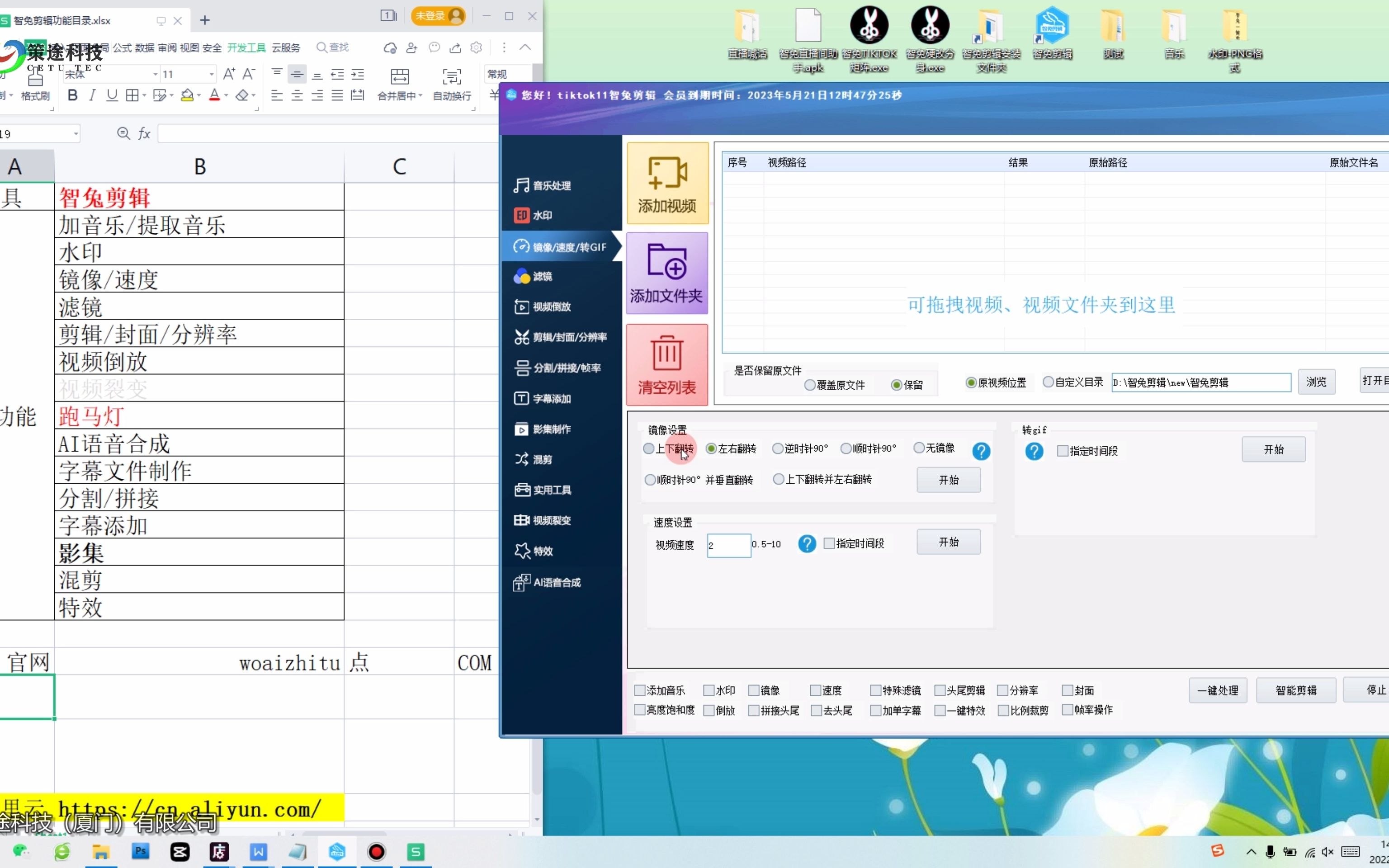Image resolution: width=1389 pixels, height=868 pixels.
Task: Enter value in 视频速度 input field
Action: tap(727, 543)
